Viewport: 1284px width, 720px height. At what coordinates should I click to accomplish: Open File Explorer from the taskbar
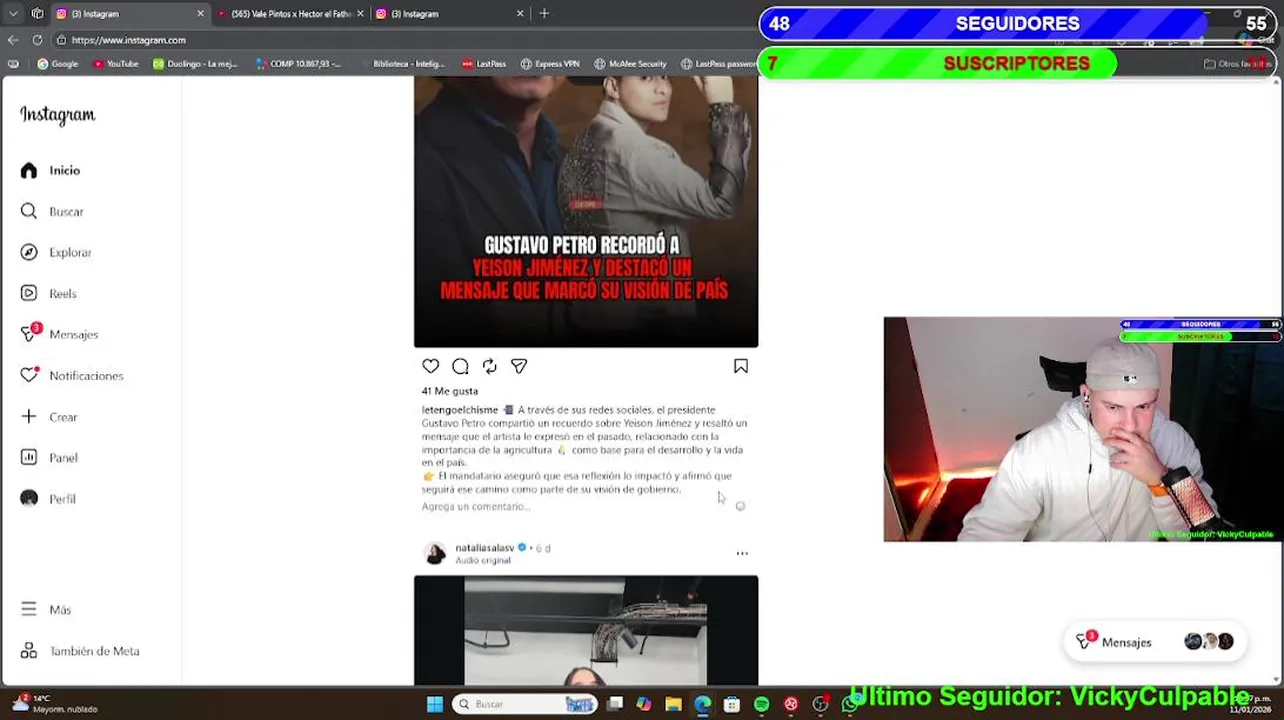(673, 704)
